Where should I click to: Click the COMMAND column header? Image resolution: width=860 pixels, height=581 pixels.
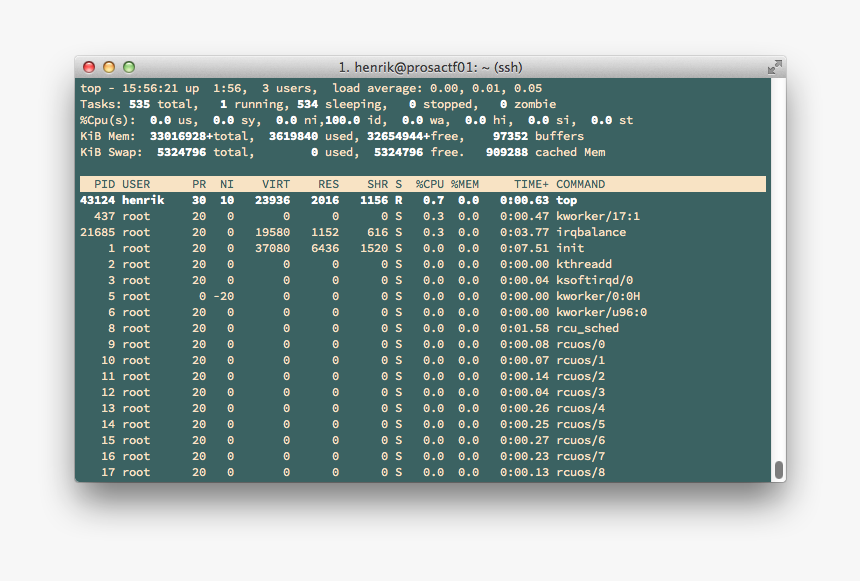pyautogui.click(x=580, y=184)
